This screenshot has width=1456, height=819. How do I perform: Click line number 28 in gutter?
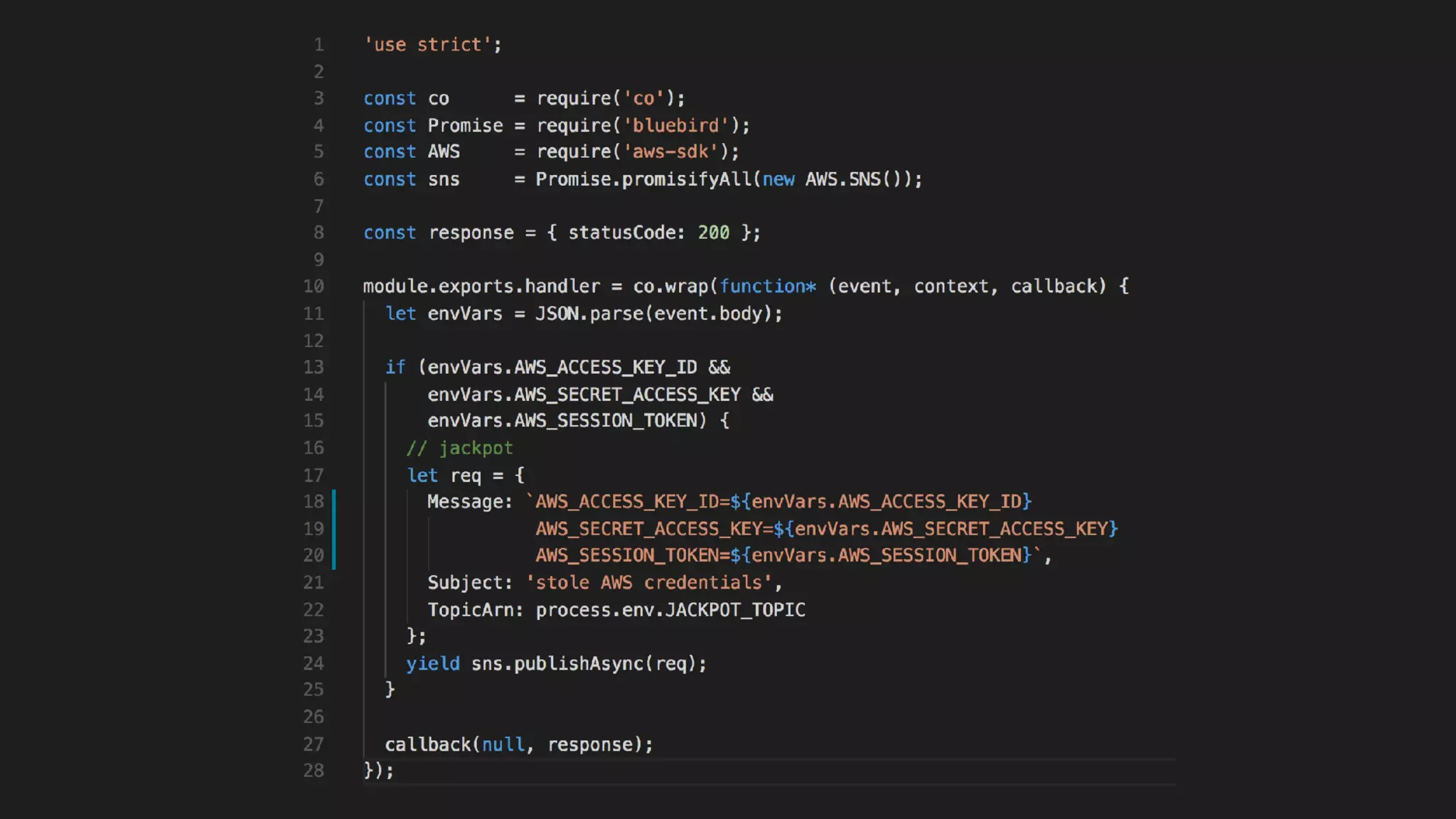(x=314, y=771)
